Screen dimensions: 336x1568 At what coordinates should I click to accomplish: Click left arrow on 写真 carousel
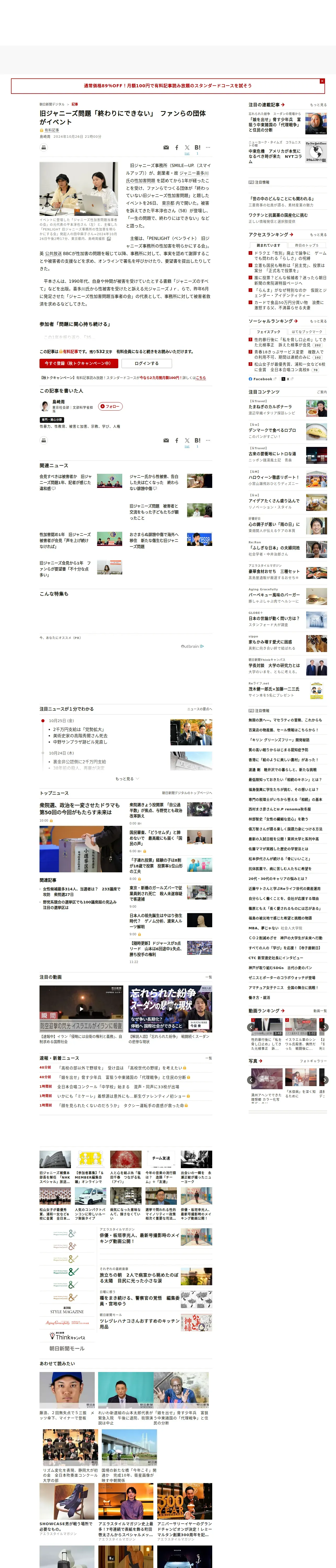[251, 1080]
